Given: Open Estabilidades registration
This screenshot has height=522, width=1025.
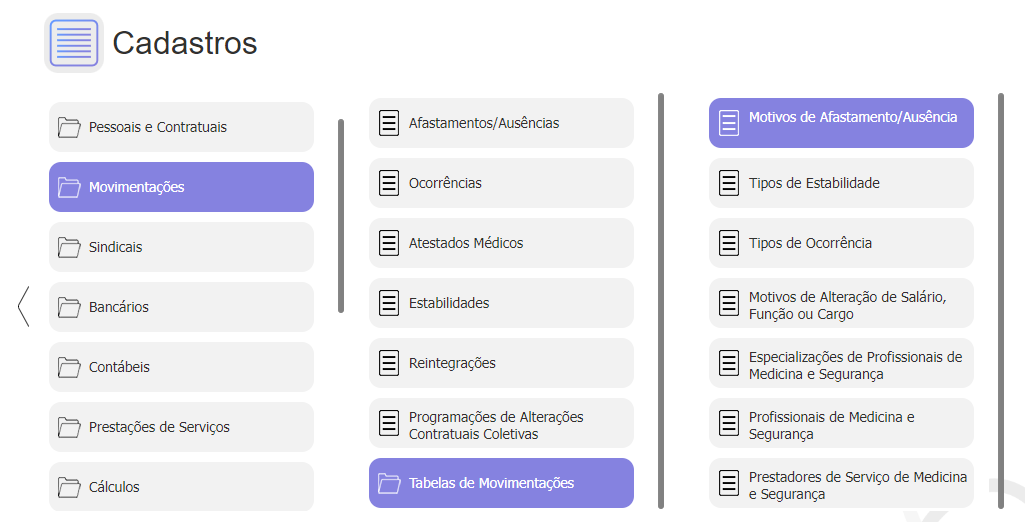Looking at the screenshot, I should pos(501,303).
